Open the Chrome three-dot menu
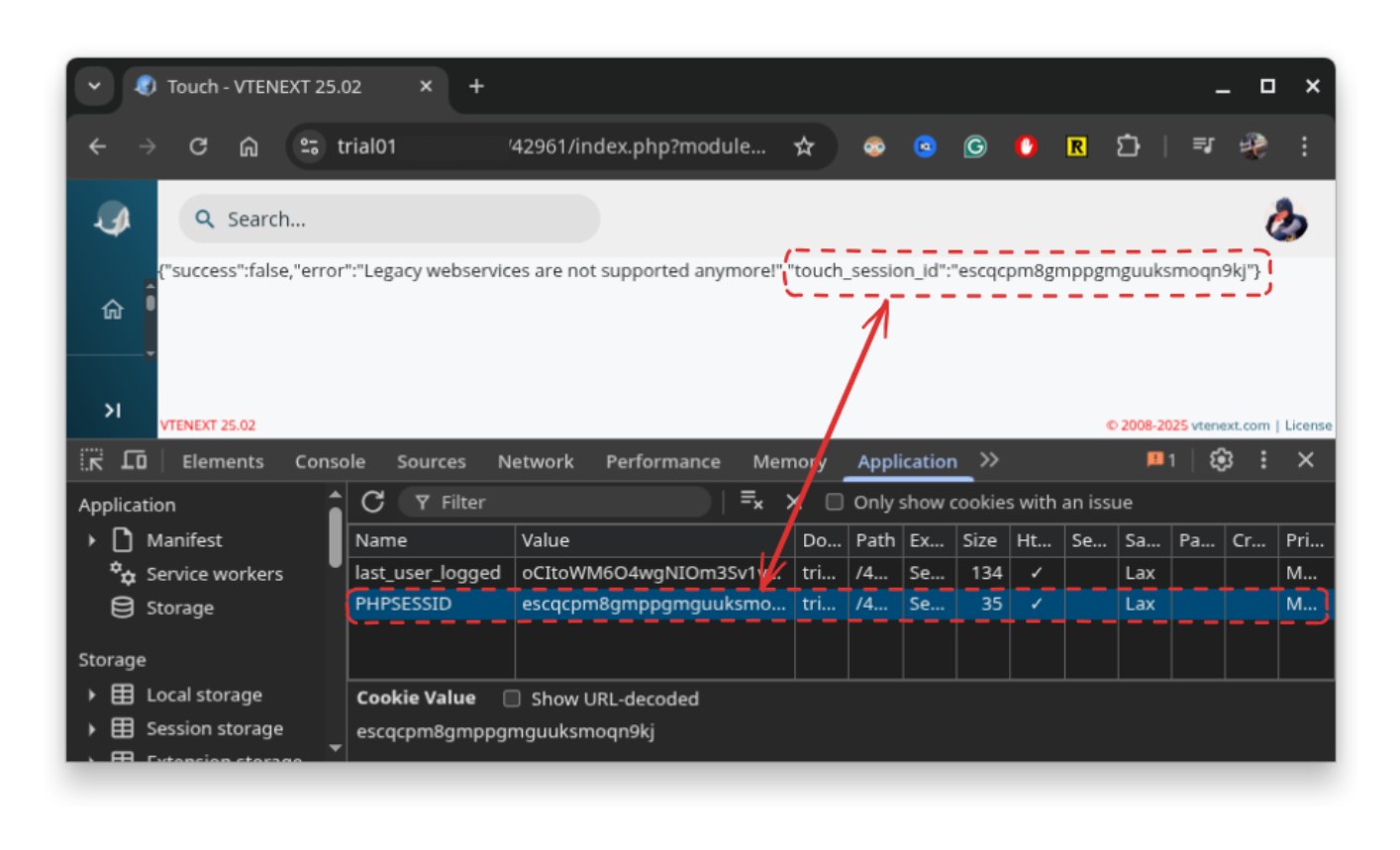1400x850 pixels. 1304,146
